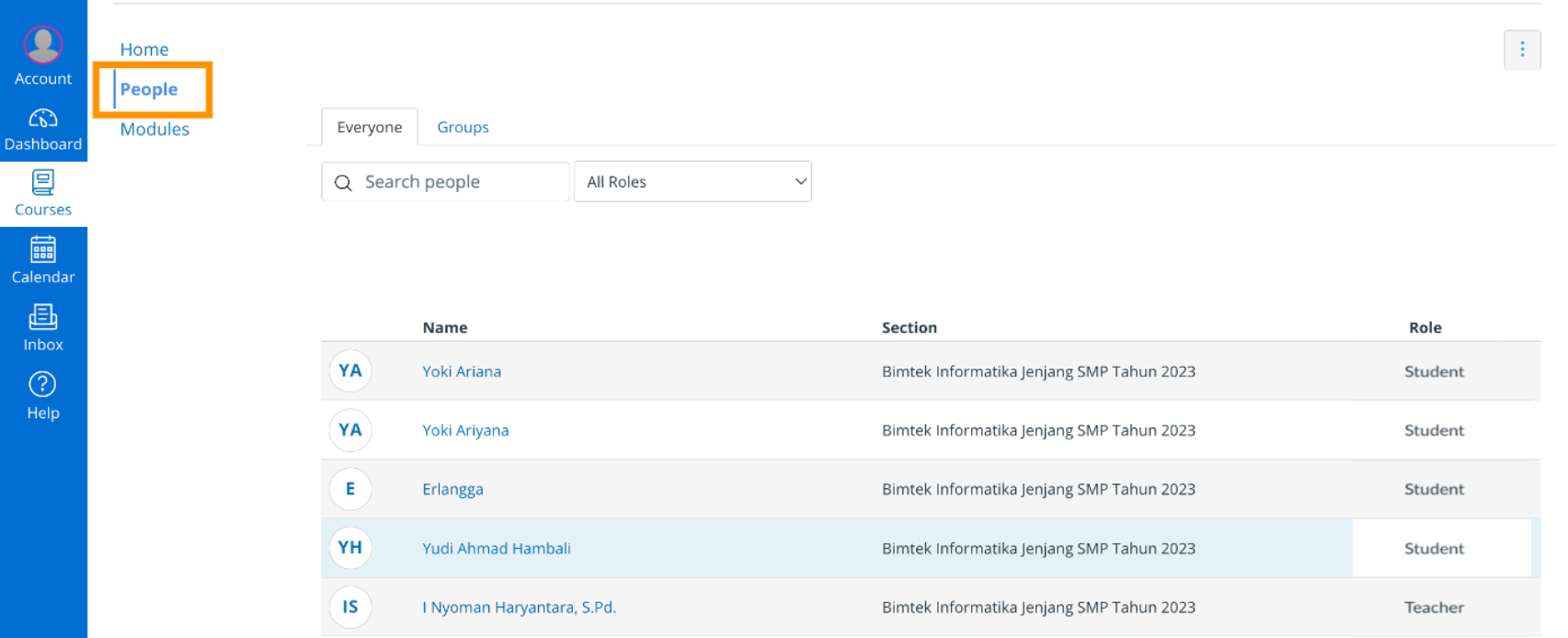The image size is (1568, 638).
Task: Open the Account avatar menu
Action: [43, 55]
